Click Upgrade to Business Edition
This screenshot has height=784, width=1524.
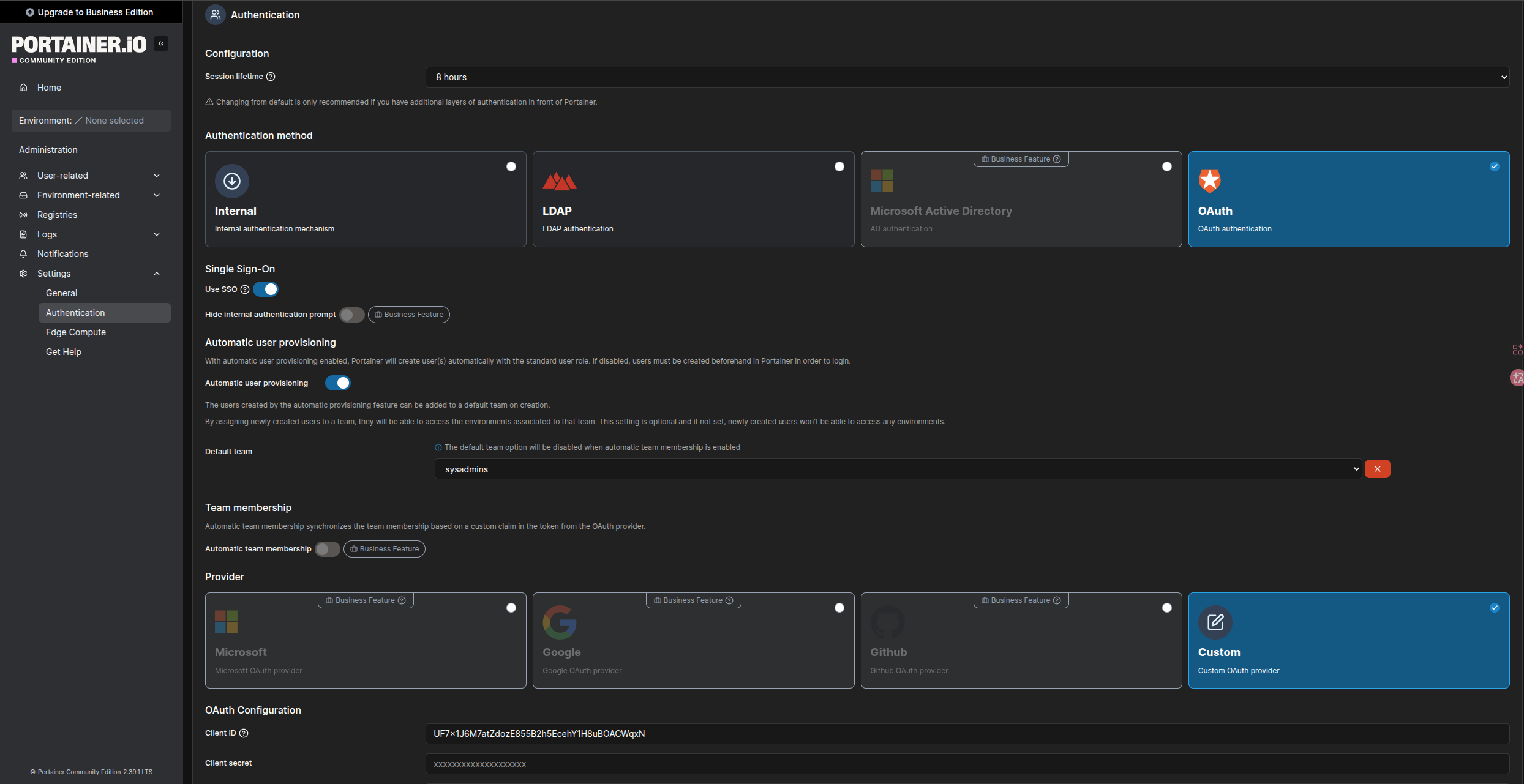pyautogui.click(x=91, y=12)
